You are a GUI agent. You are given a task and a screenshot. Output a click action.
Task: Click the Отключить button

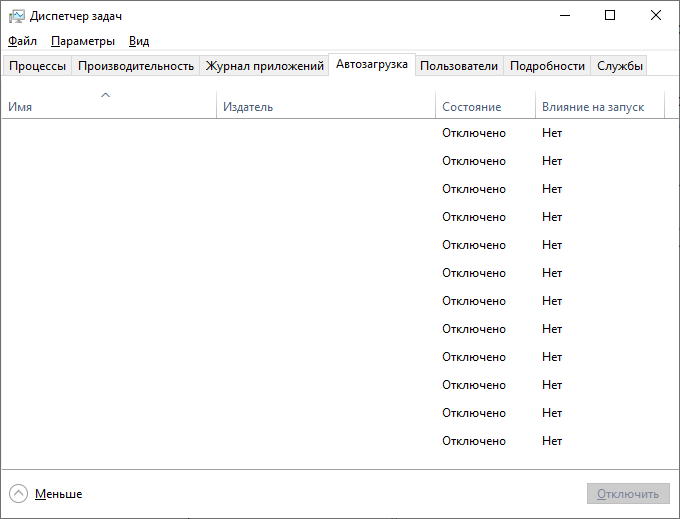click(x=628, y=494)
